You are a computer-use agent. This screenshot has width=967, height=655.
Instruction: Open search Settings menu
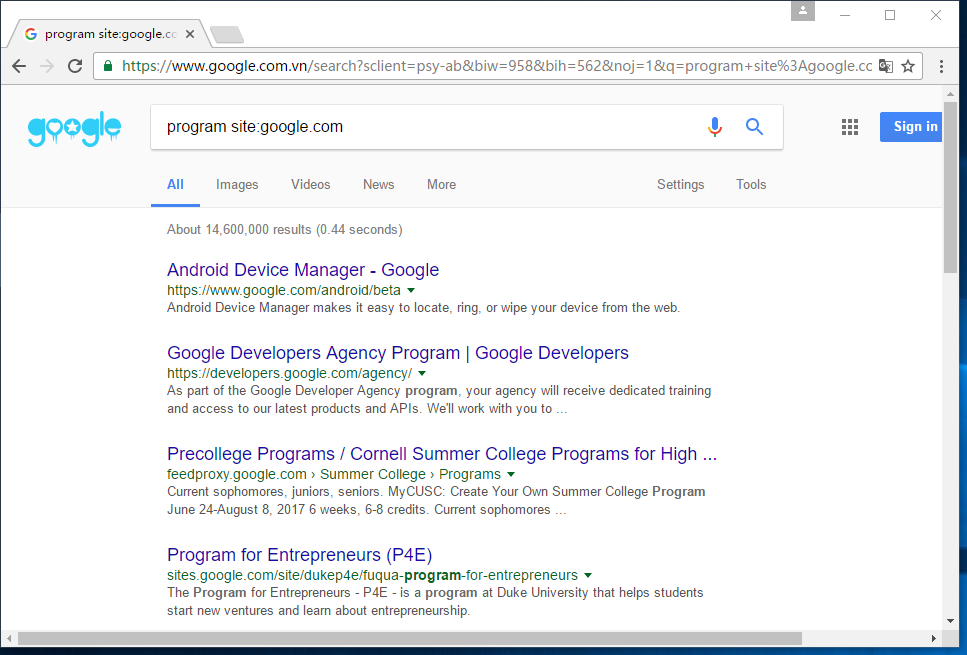tap(680, 184)
